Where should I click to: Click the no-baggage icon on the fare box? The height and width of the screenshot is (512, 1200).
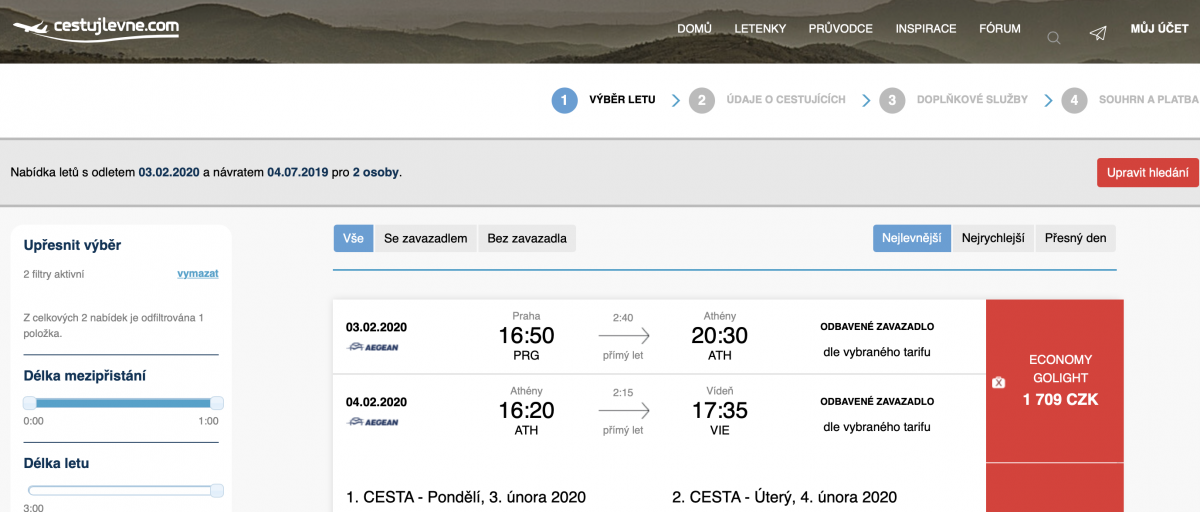(x=997, y=383)
